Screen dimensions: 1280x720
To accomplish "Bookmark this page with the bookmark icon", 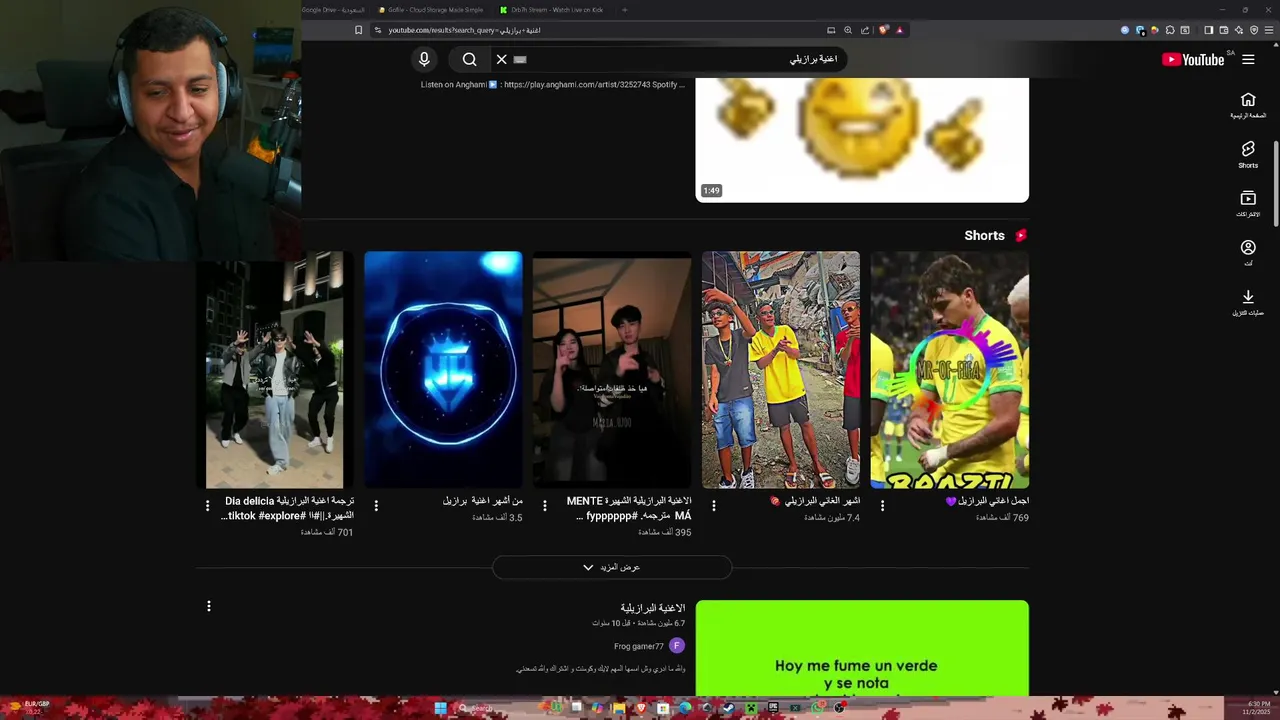I will pos(358,30).
